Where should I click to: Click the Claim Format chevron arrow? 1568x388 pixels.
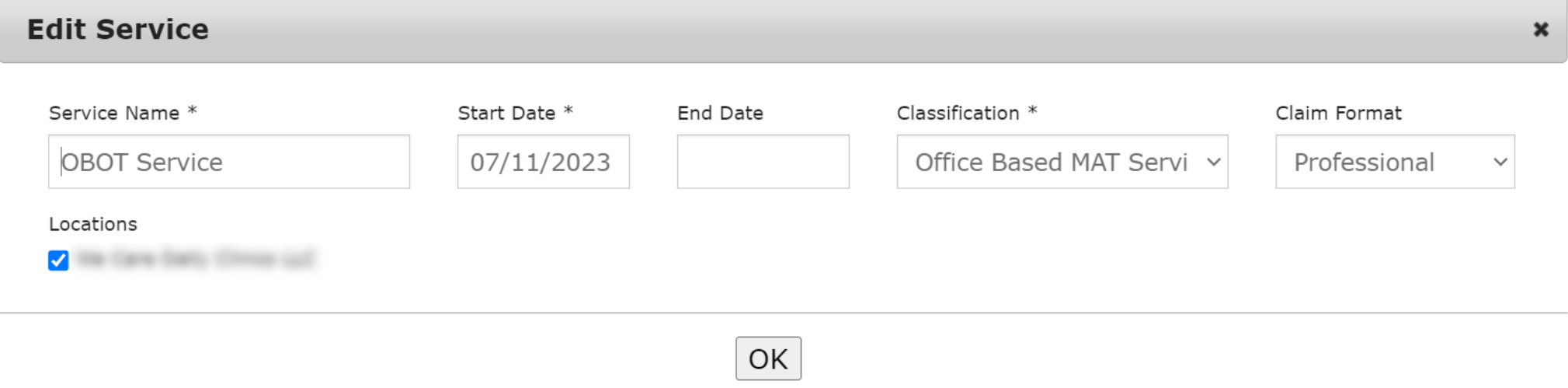pyautogui.click(x=1500, y=162)
